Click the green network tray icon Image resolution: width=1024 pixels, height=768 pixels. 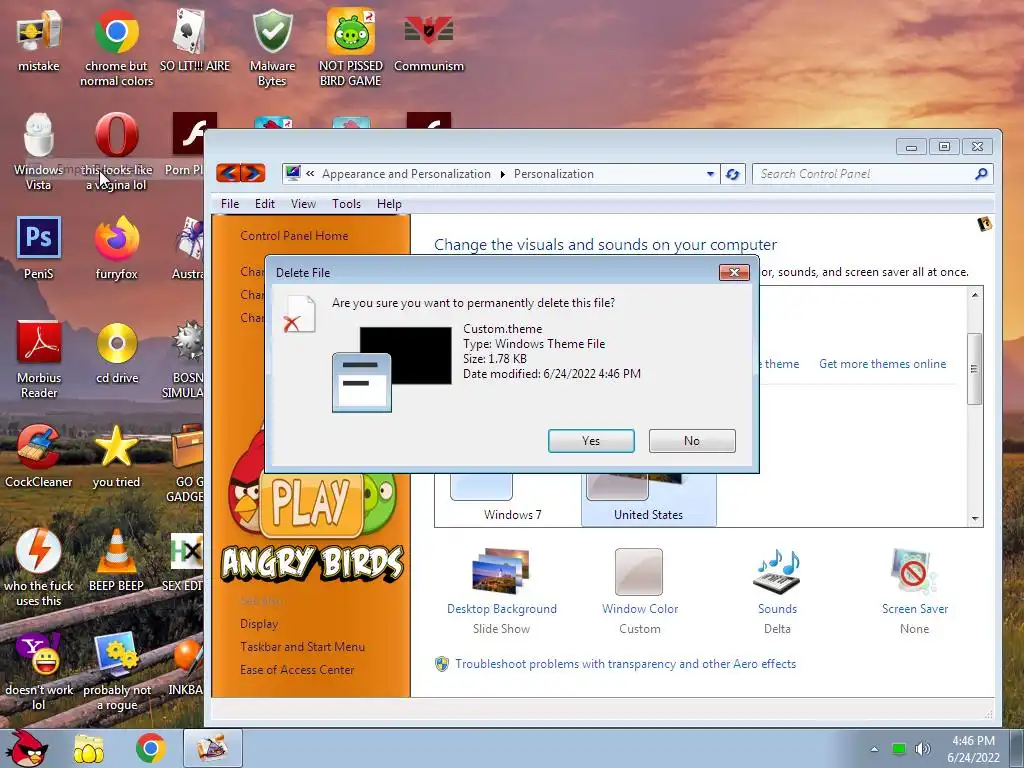point(899,749)
